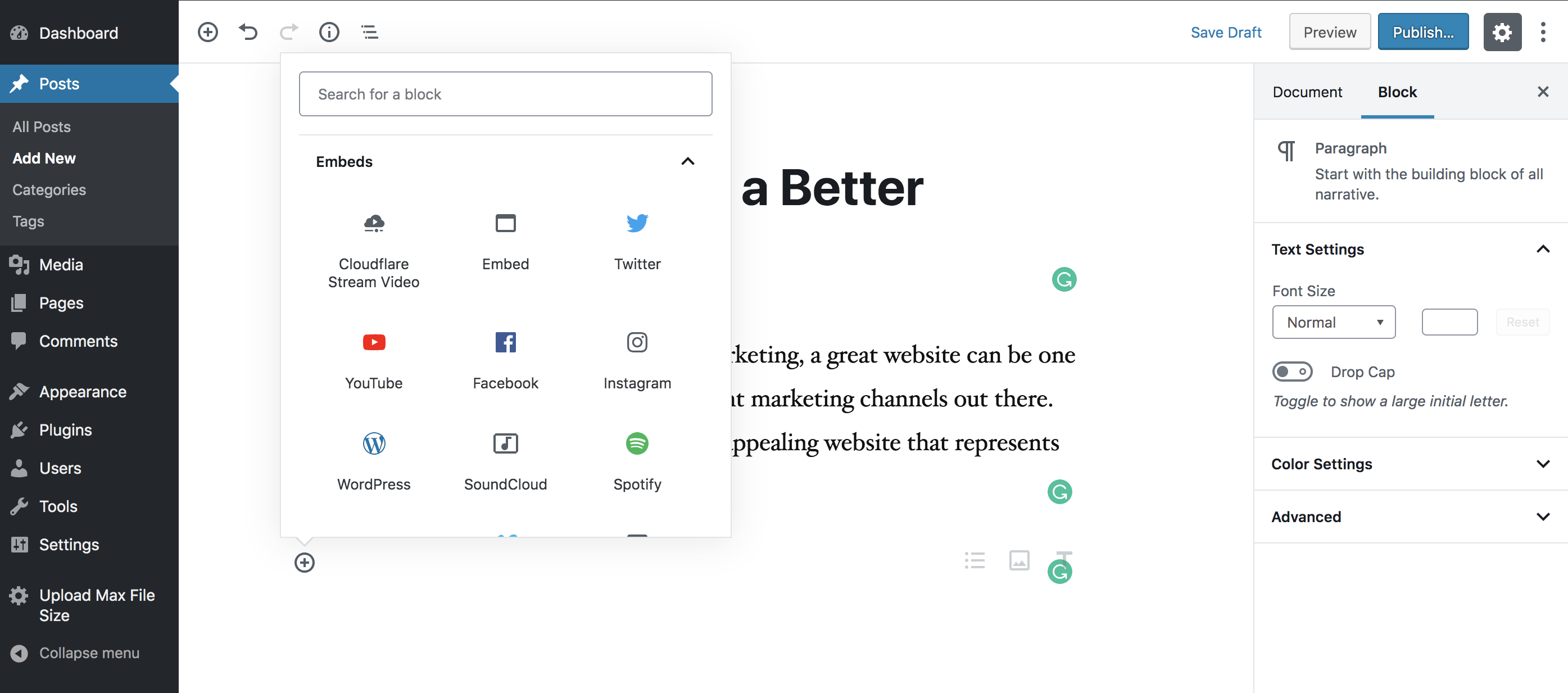This screenshot has width=1568, height=693.
Task: Click the YouTube embed block icon
Action: coord(374,341)
